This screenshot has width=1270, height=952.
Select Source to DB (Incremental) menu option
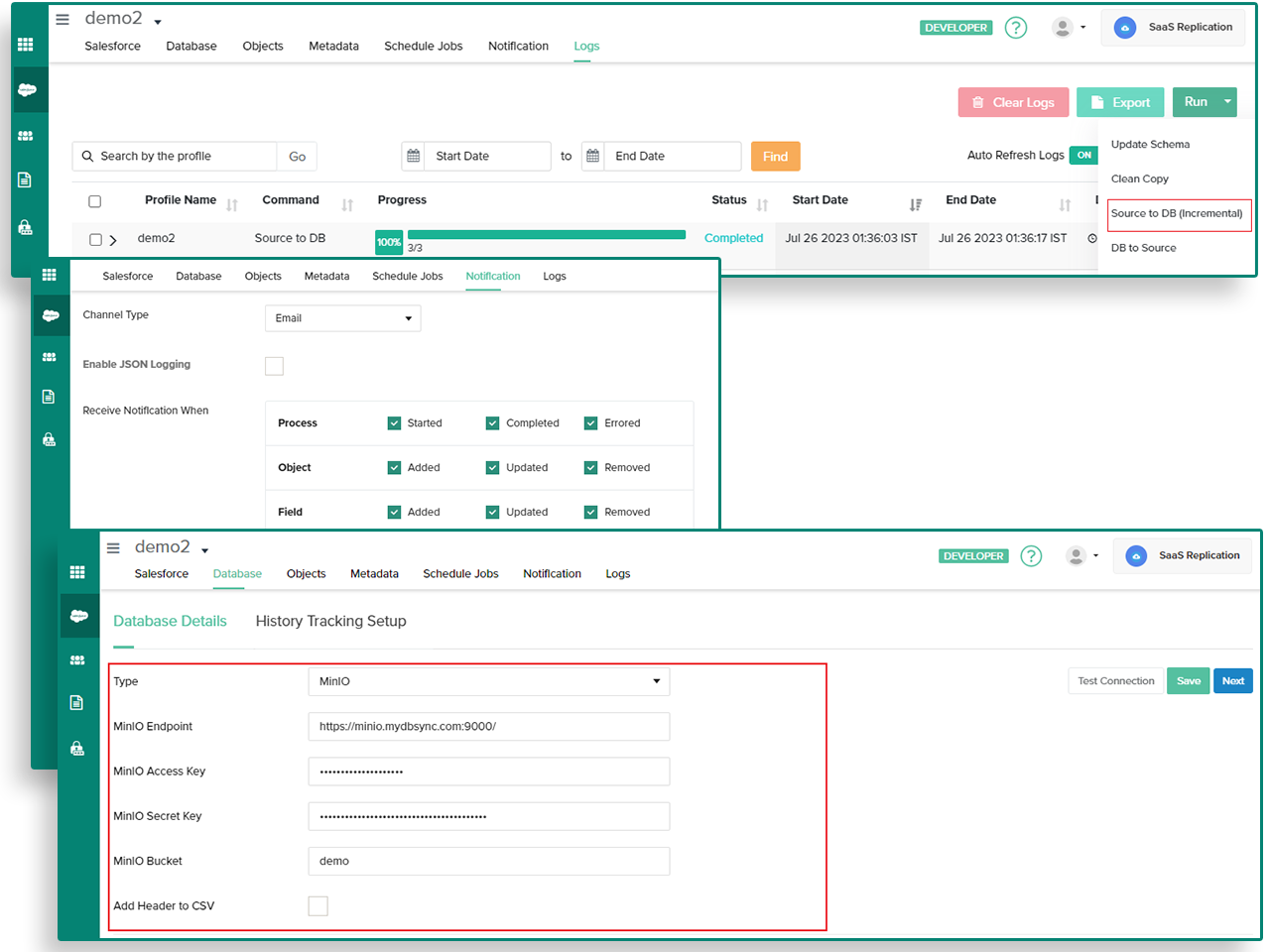pyautogui.click(x=1177, y=213)
